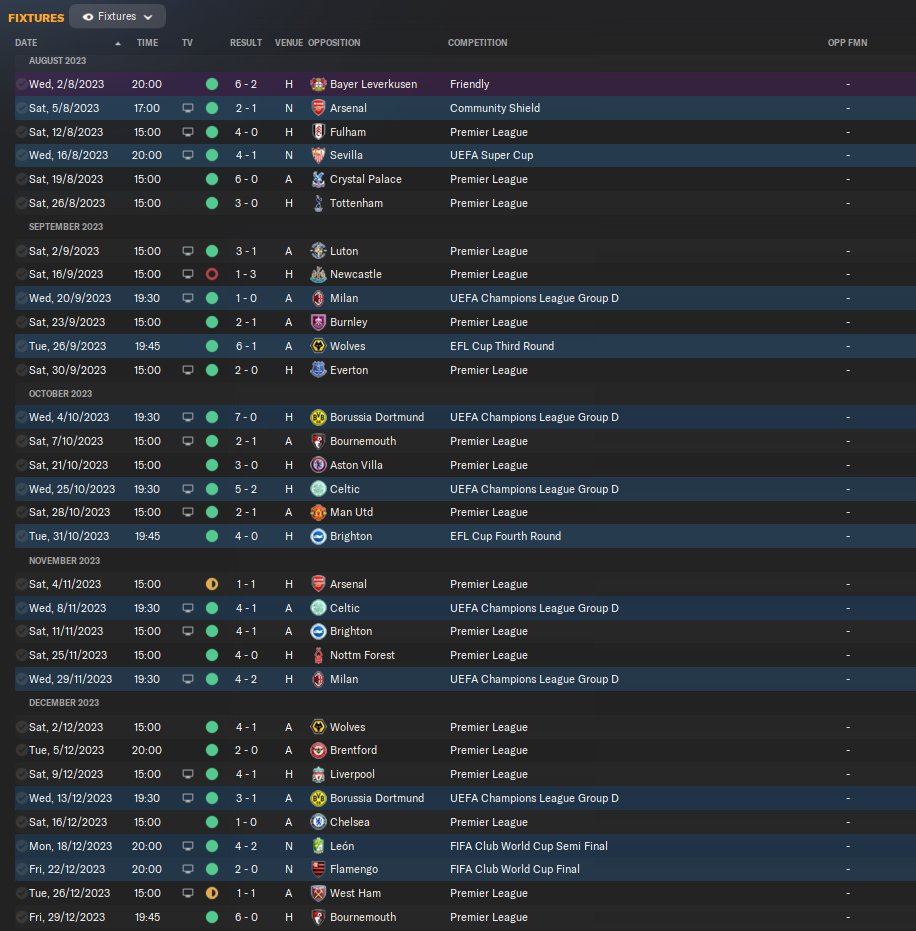916x931 pixels.
Task: Open the Bournemouth link on 7/10/2023 row
Action: (363, 441)
